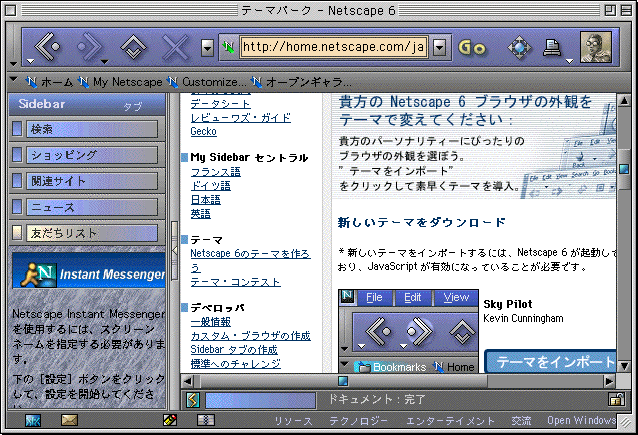Open the カスタム・ブラウザの作成 link
The image size is (638, 435).
point(251,336)
